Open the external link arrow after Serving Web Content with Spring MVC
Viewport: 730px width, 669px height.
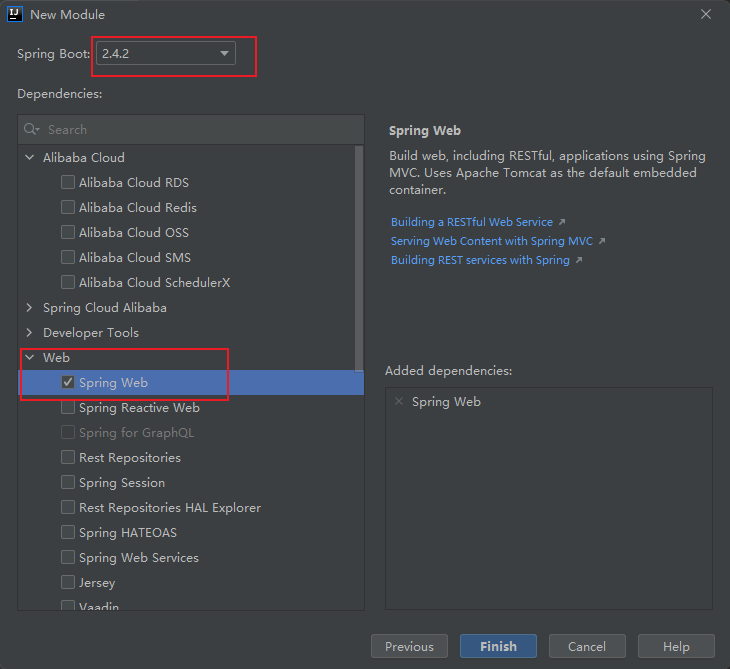[602, 241]
